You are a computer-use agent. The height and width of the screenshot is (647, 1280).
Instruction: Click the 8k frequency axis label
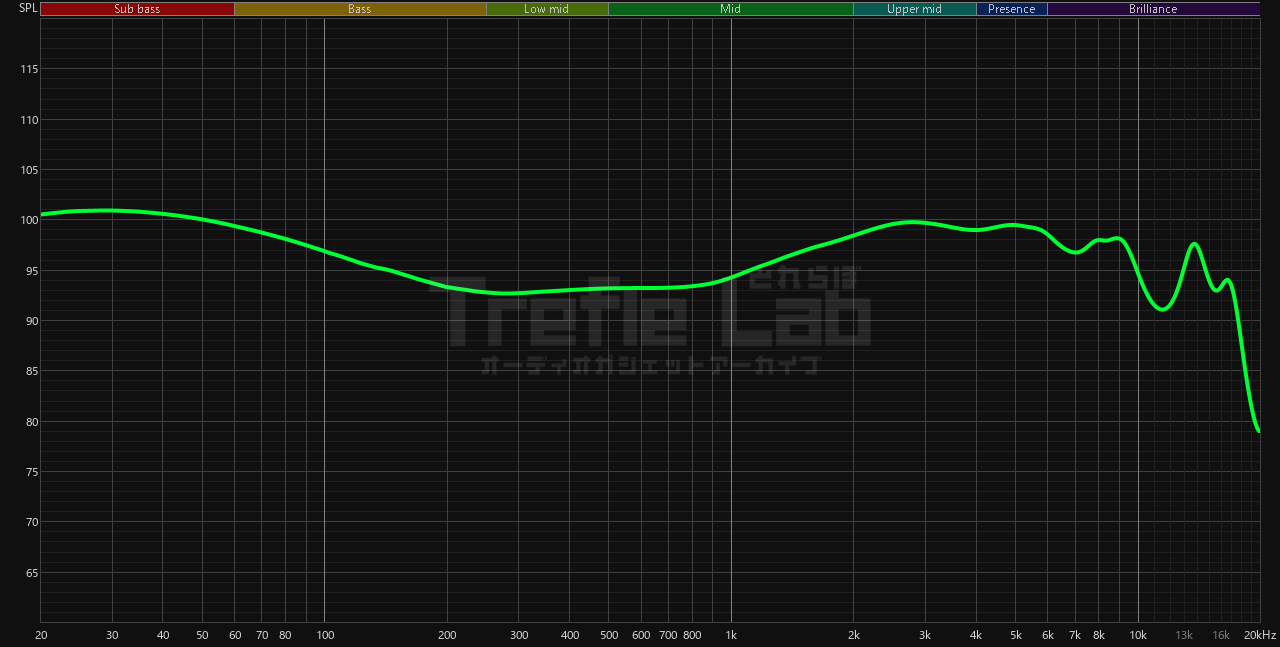pos(1099,635)
